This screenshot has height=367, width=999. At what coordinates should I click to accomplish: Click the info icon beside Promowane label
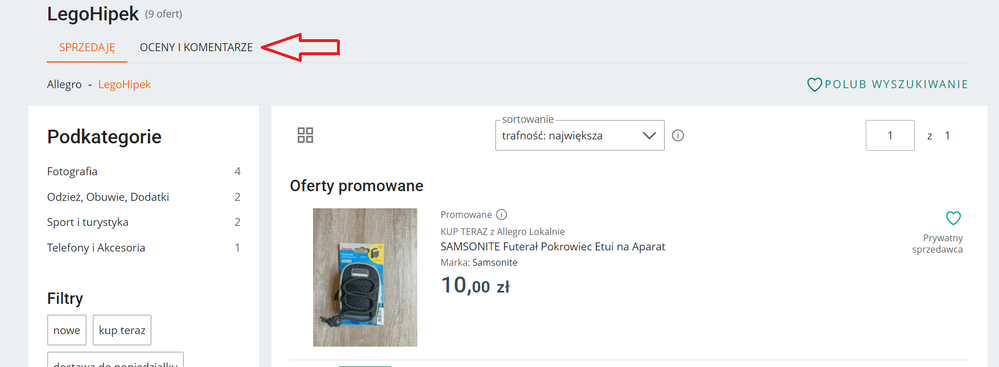(501, 214)
